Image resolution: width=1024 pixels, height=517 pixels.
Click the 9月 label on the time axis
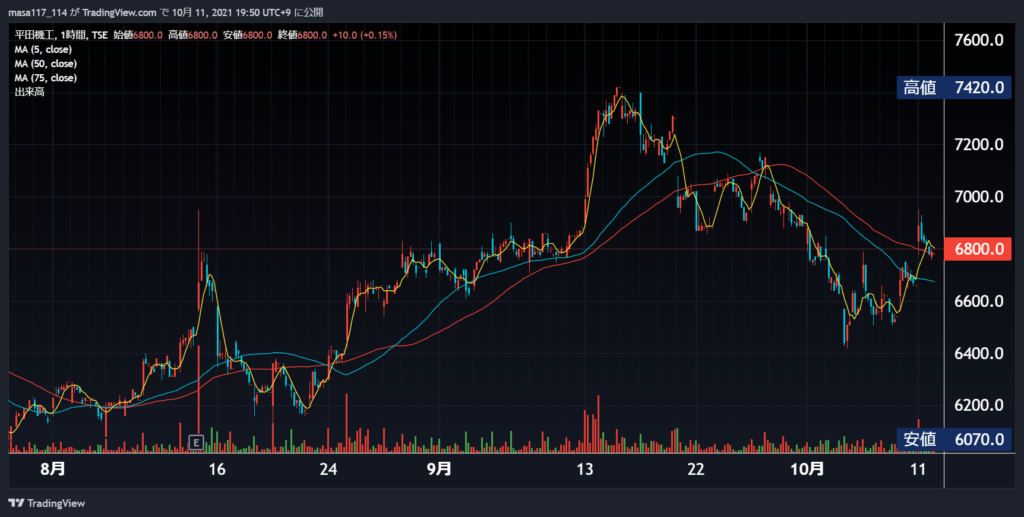coord(440,469)
